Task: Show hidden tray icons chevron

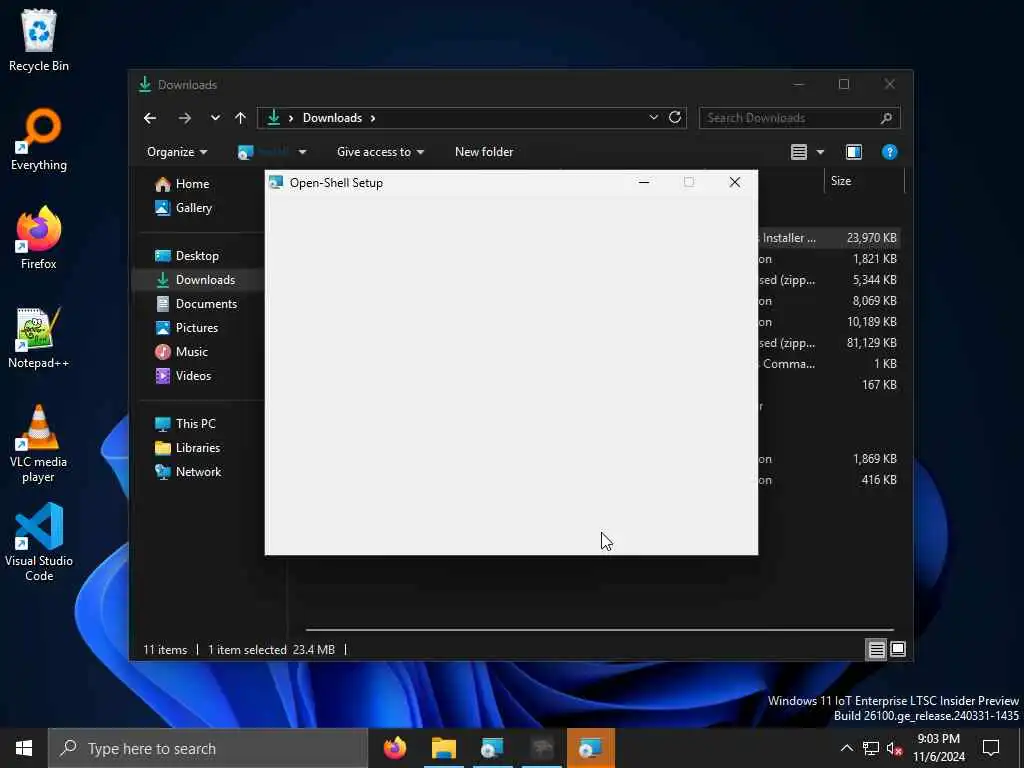Action: click(846, 748)
